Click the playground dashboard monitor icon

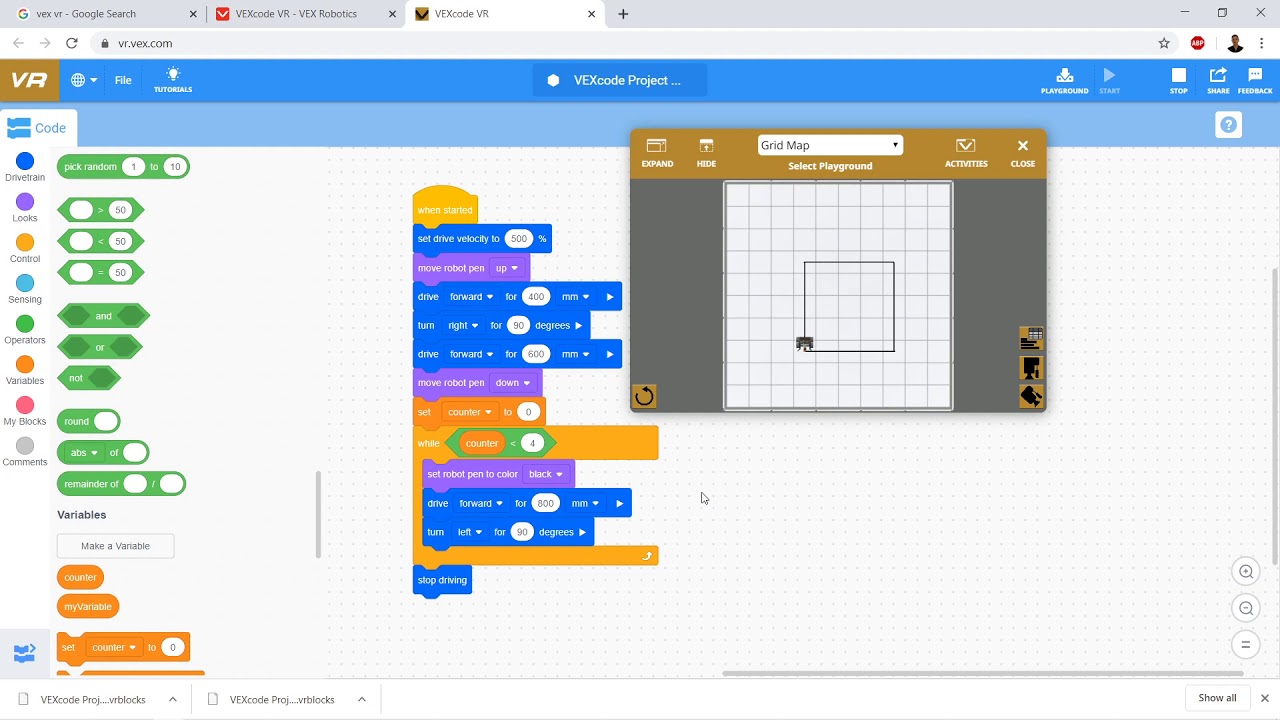(x=1031, y=339)
